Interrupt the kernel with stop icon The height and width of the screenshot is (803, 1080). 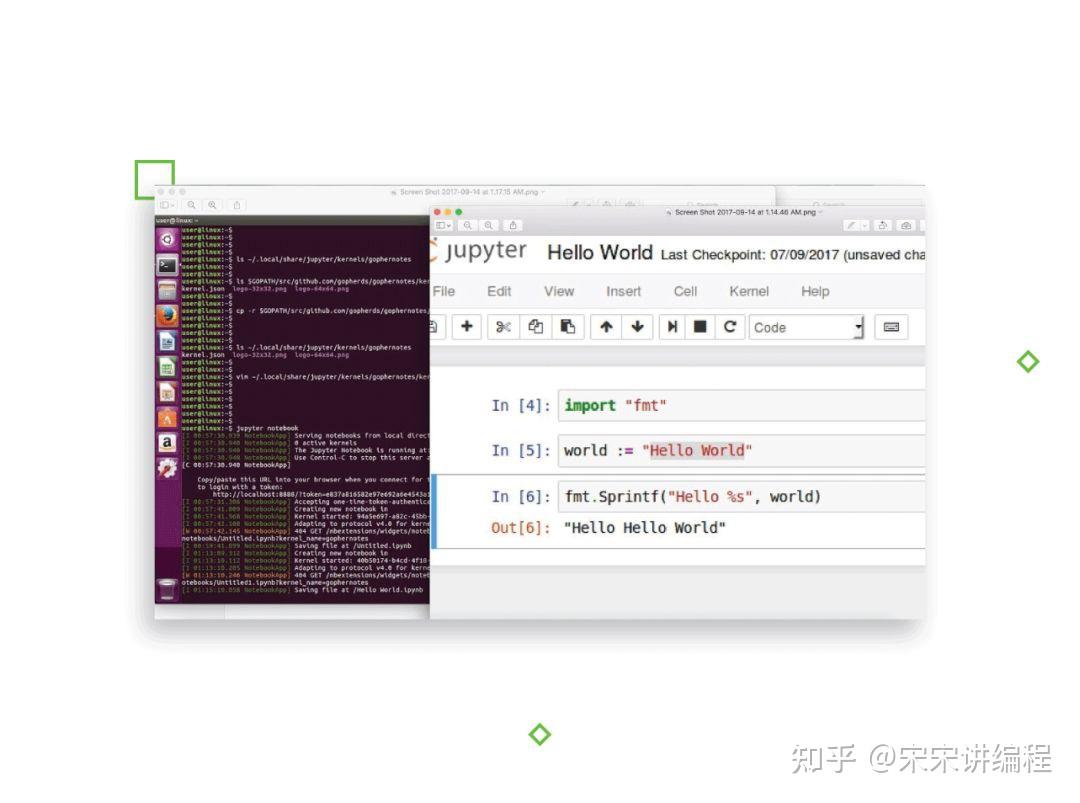tap(701, 327)
